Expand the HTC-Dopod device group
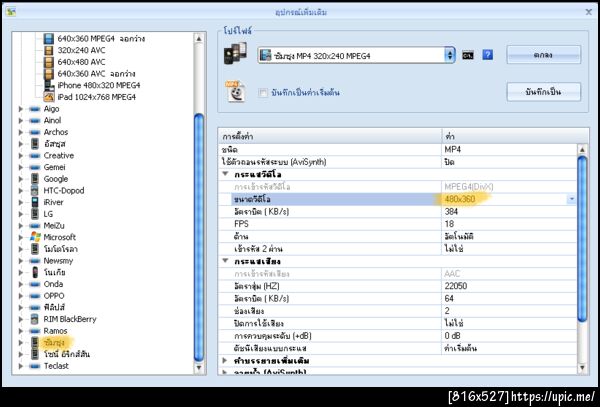 [21, 190]
